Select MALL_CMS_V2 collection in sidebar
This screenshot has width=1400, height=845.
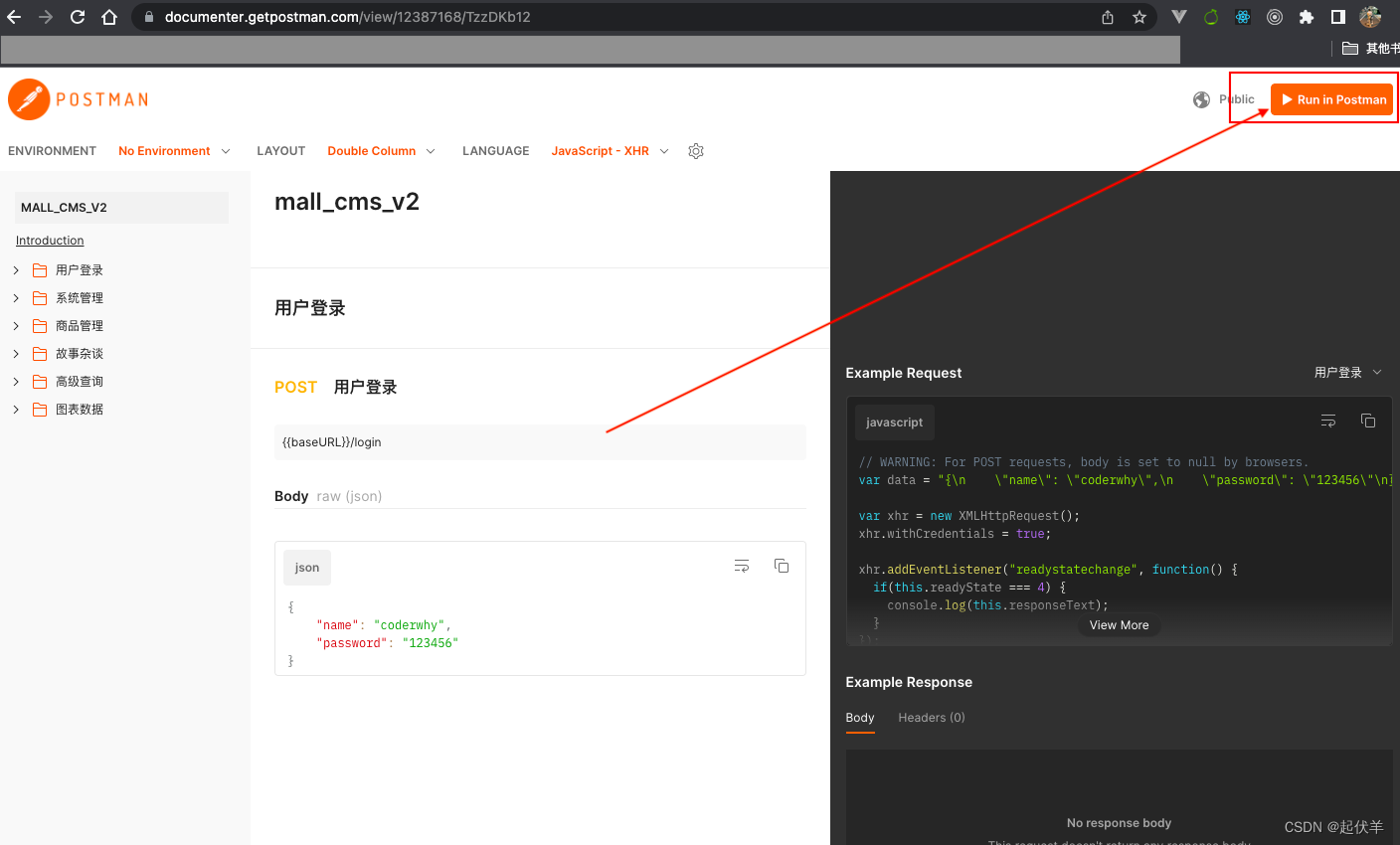point(121,208)
